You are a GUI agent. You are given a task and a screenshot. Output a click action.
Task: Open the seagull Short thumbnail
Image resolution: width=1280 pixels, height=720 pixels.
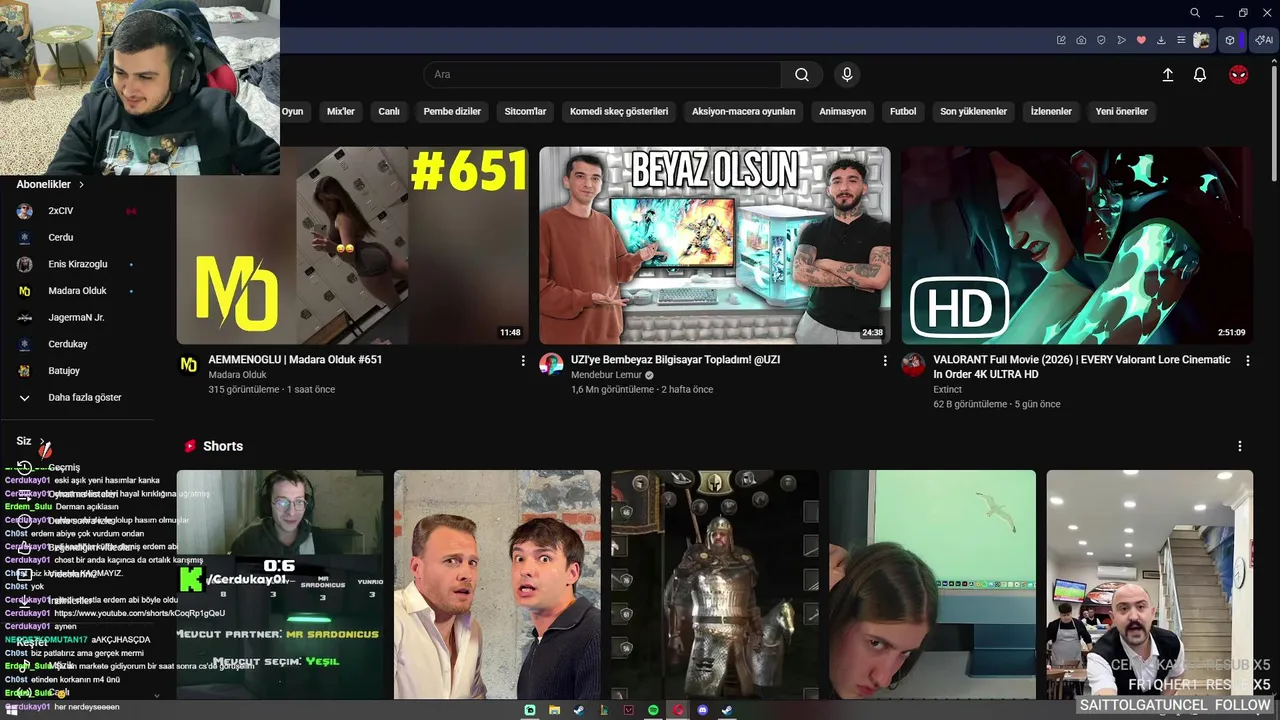(x=932, y=585)
